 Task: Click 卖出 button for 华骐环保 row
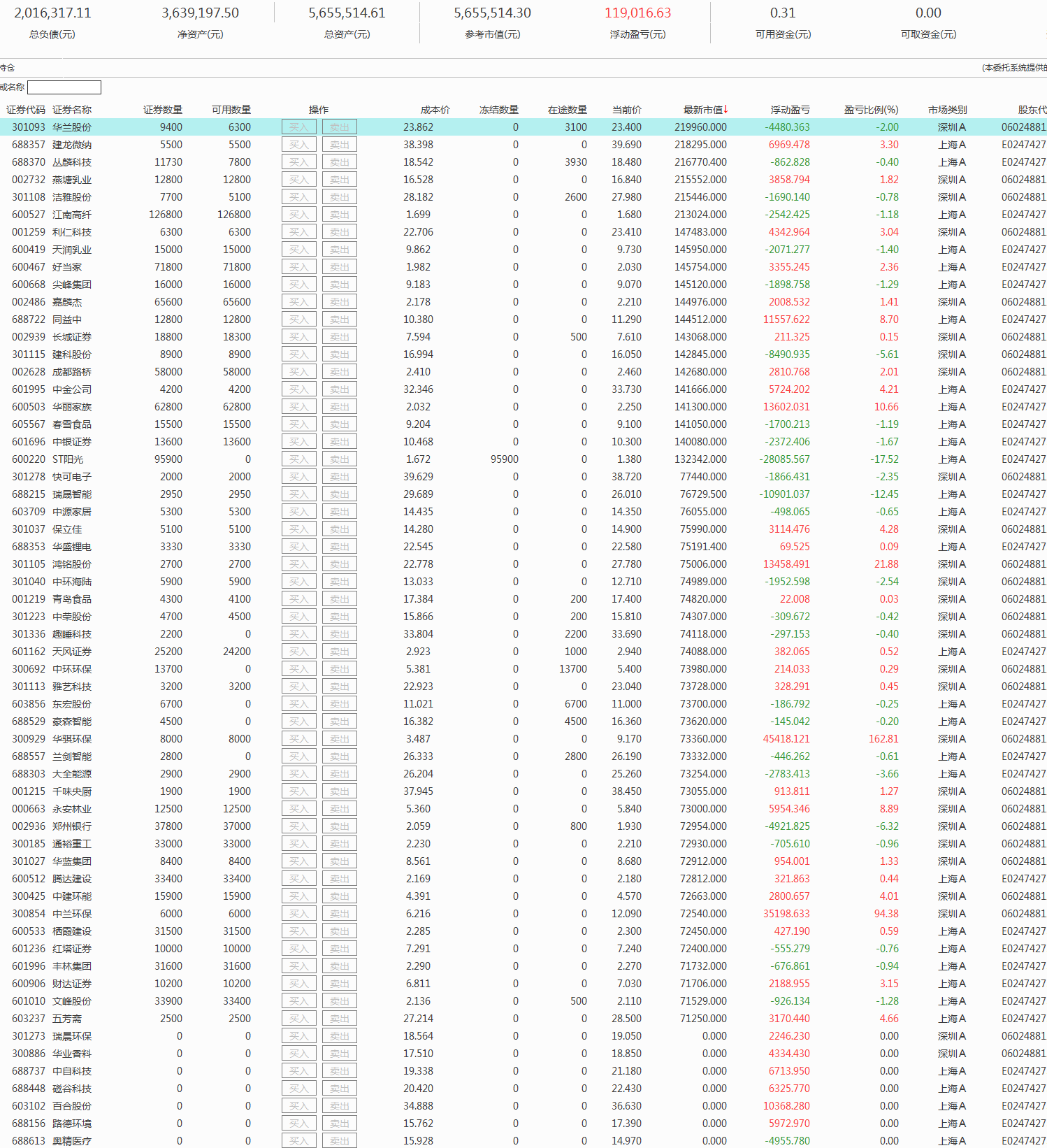(x=339, y=739)
